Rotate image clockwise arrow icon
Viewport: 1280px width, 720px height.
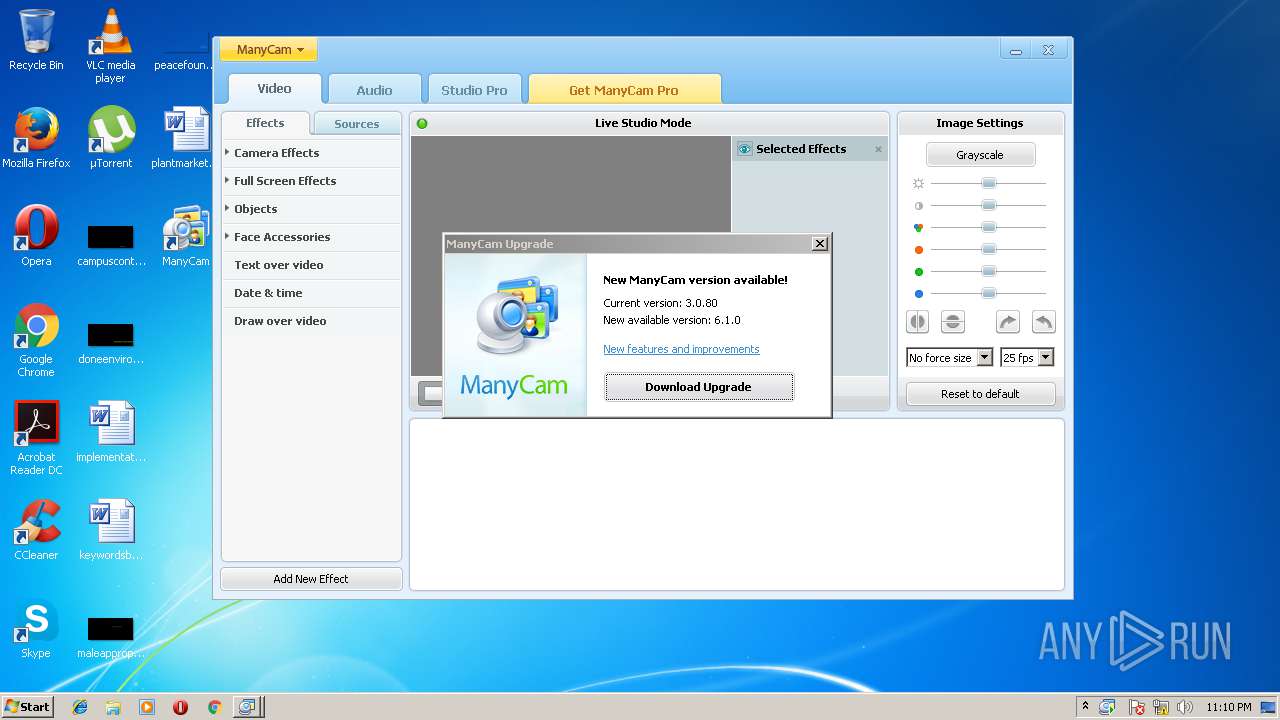tap(1008, 322)
